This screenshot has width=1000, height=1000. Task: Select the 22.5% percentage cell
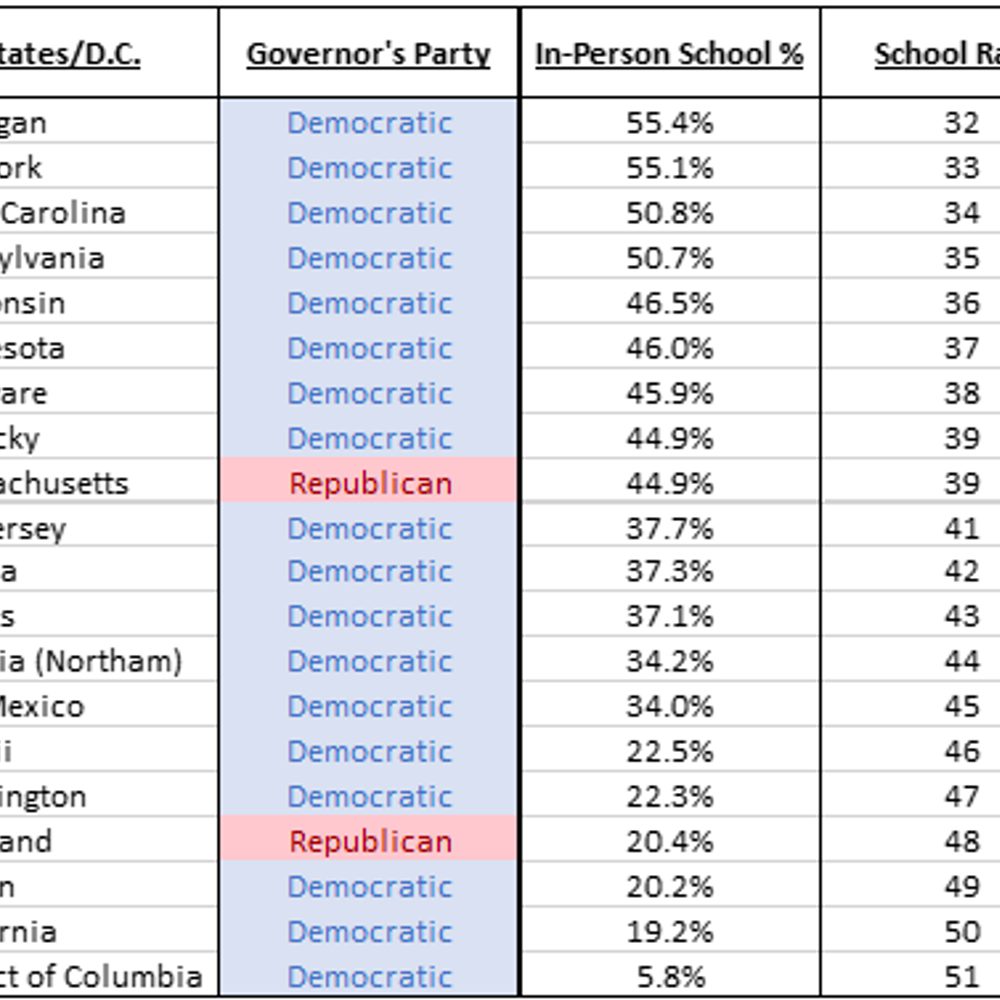coord(670,751)
